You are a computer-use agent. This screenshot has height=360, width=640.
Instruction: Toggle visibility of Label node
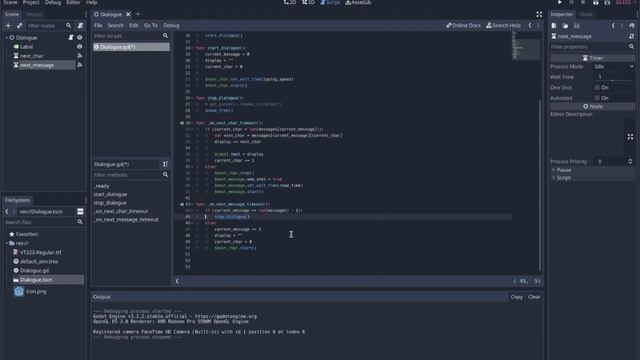coord(80,47)
